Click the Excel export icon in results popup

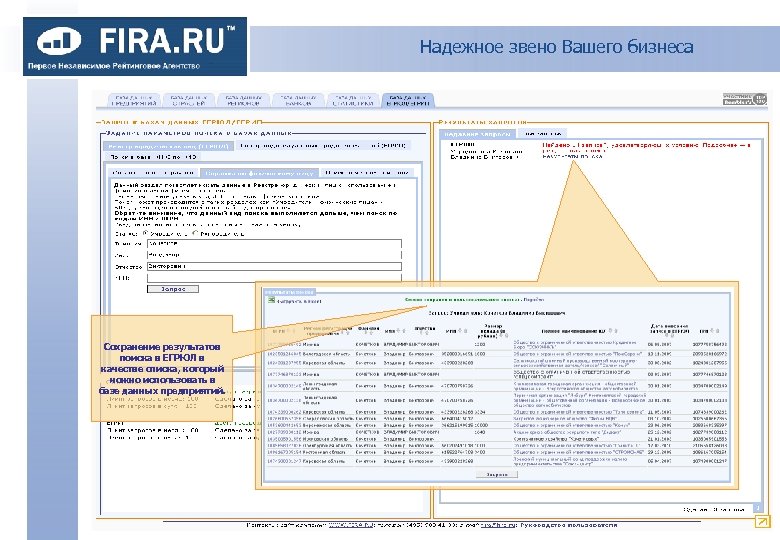click(271, 300)
